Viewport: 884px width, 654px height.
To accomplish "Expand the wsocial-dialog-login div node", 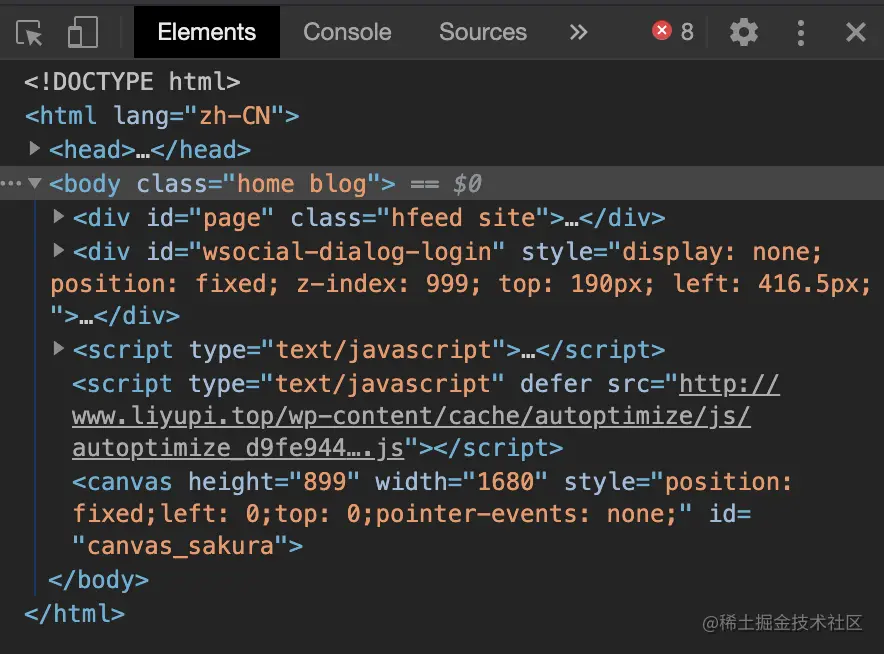I will tap(58, 250).
